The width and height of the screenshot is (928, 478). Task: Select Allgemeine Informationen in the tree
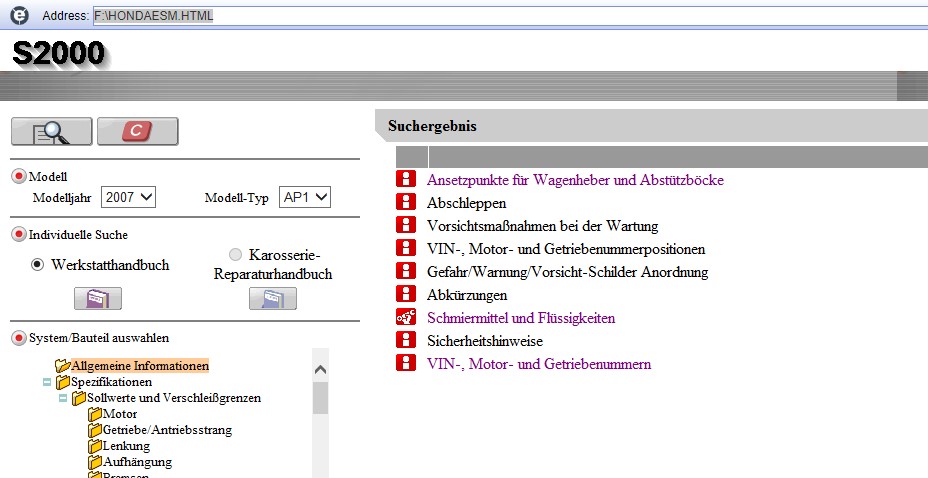(x=139, y=366)
